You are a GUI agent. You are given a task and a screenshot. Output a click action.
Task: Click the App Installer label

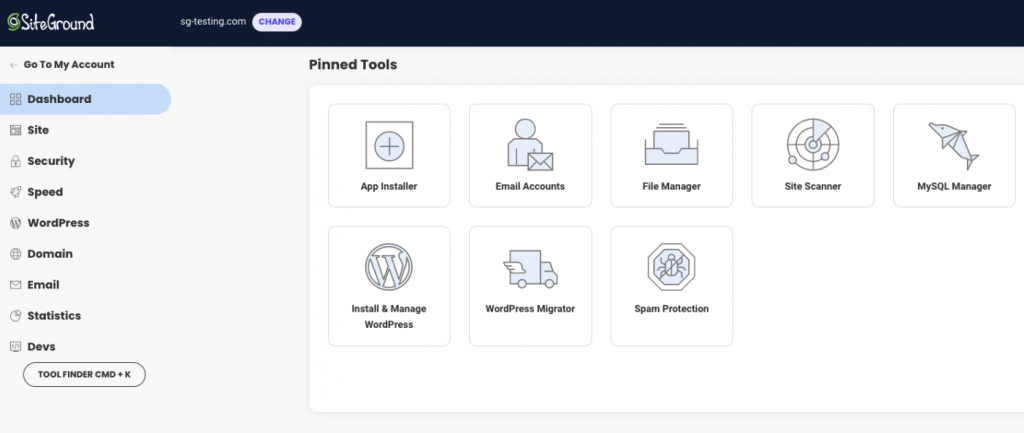coord(389,187)
